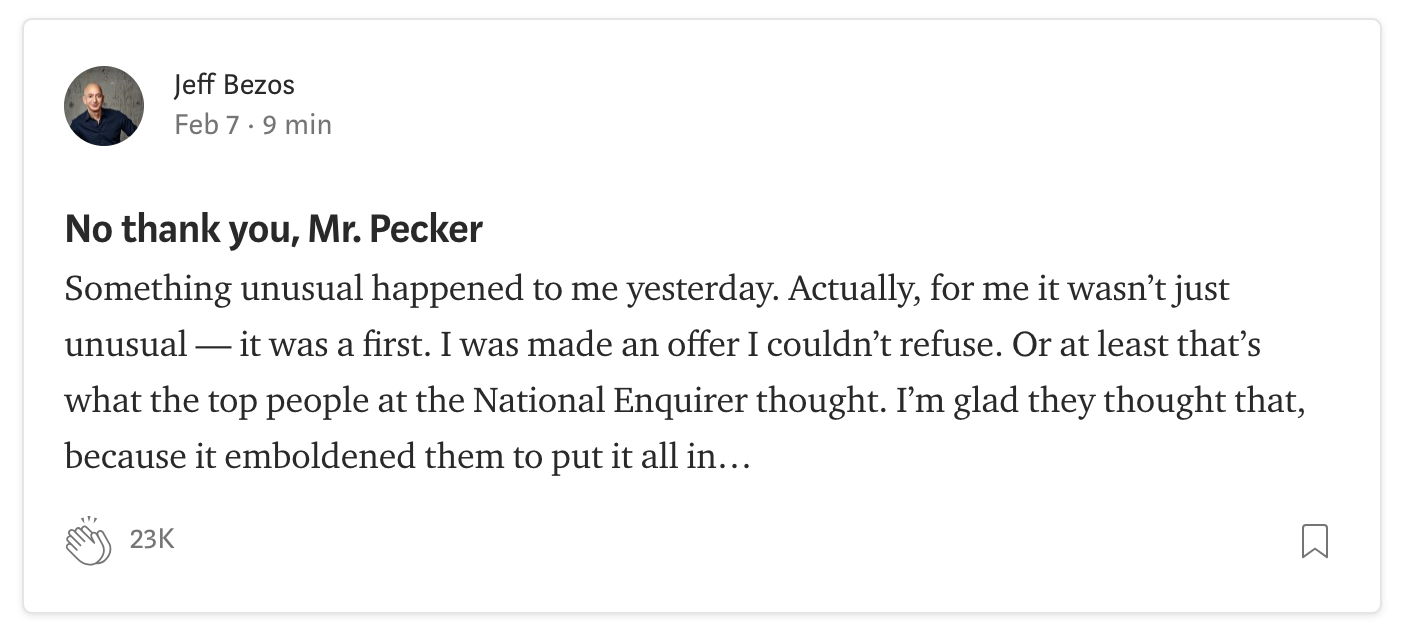
Task: Open the author's round profile photo
Action: click(104, 106)
